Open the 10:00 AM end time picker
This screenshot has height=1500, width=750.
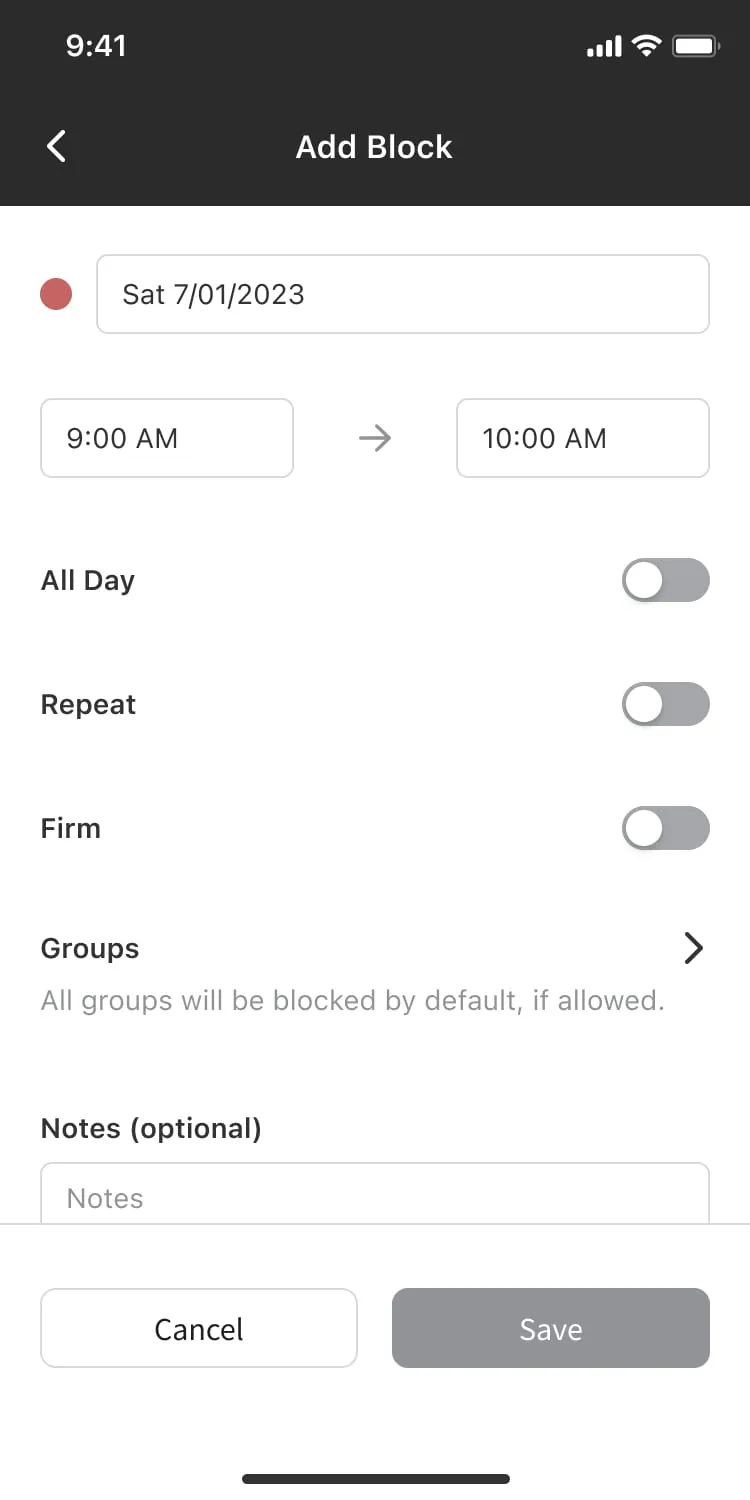click(x=582, y=438)
